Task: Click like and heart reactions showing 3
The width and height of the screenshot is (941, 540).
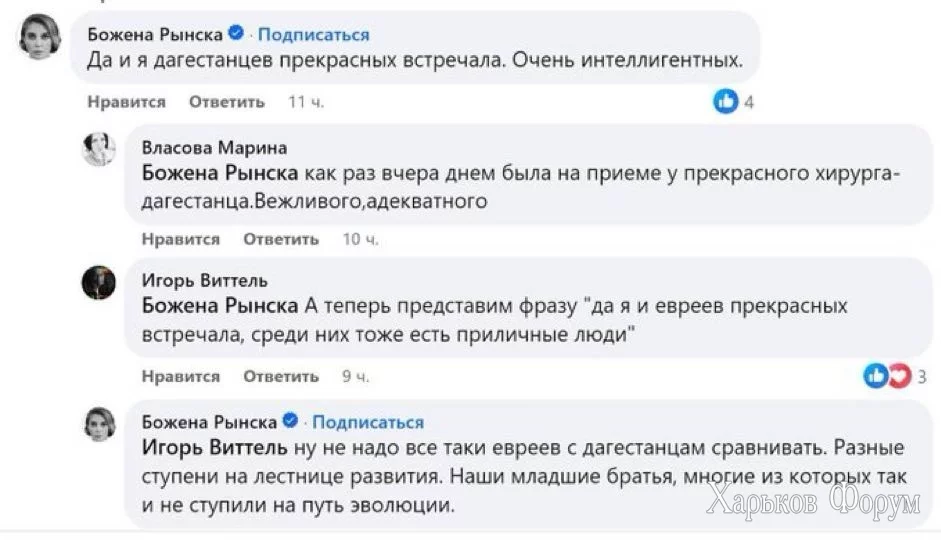Action: point(888,376)
